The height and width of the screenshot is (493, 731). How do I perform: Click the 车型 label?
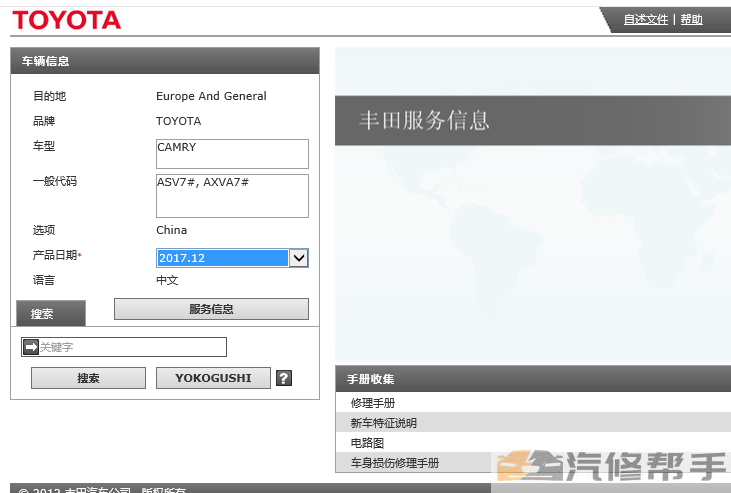pyautogui.click(x=44, y=146)
